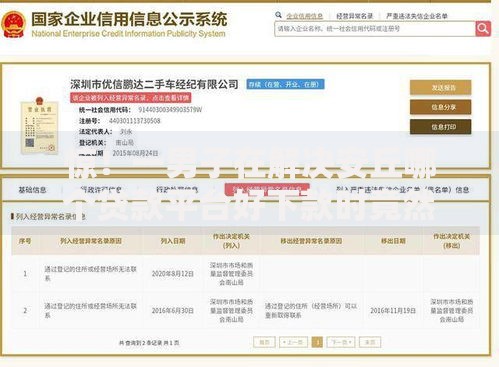The width and height of the screenshot is (499, 367).
Task: Click the record count summary 共查询到2条记录
Action: pos(149,343)
